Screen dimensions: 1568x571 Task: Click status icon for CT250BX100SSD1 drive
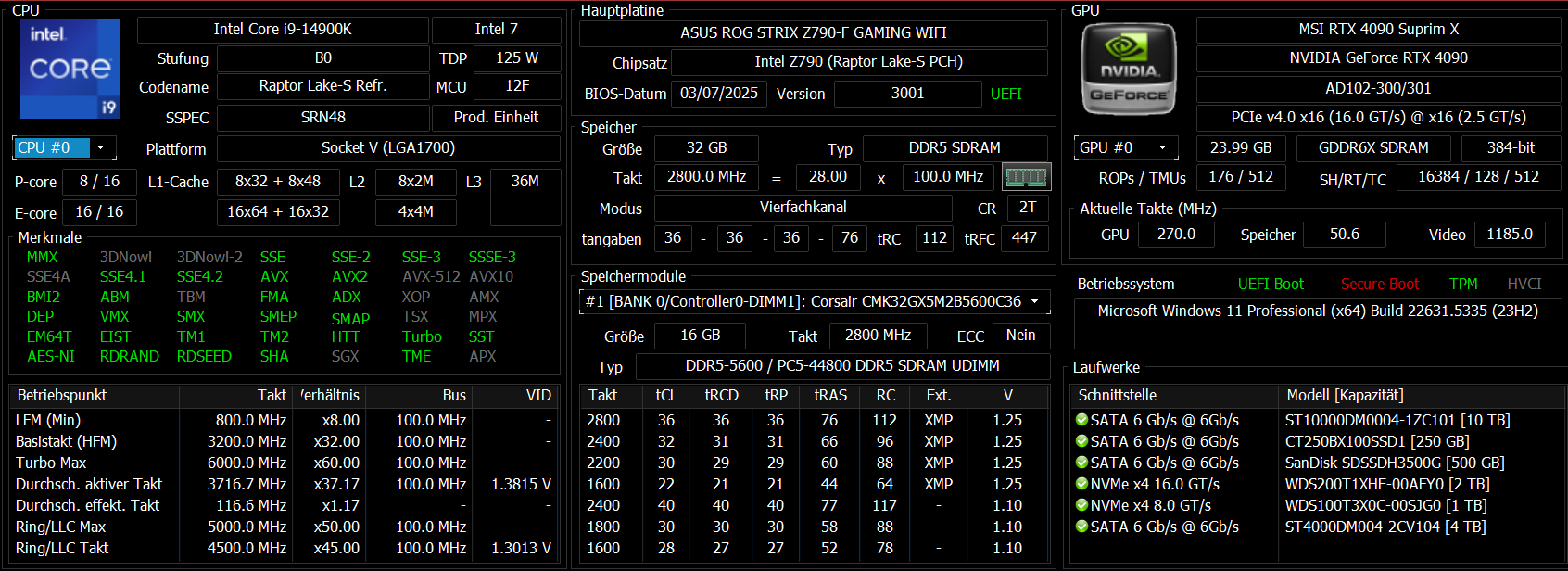click(x=1081, y=441)
